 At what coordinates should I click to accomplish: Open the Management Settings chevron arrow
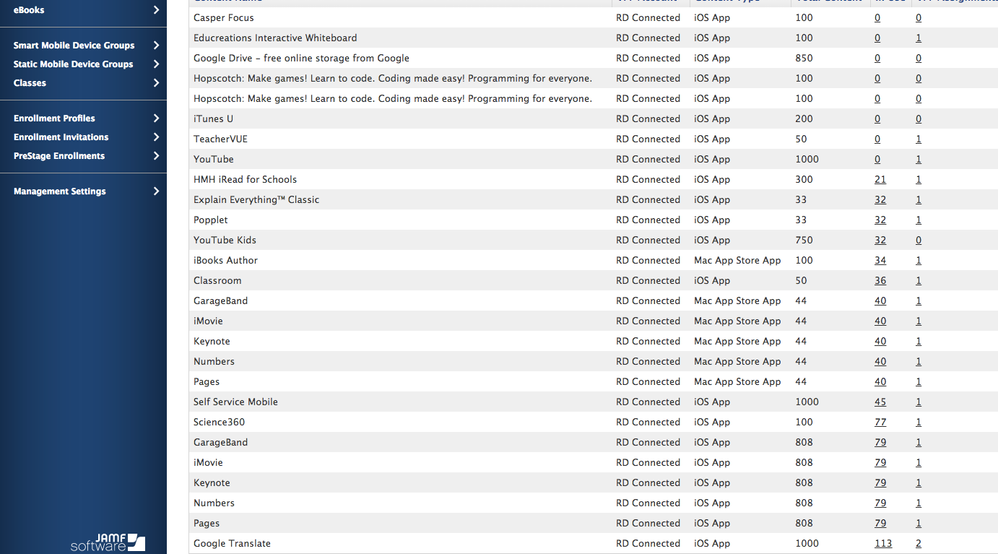pos(156,191)
